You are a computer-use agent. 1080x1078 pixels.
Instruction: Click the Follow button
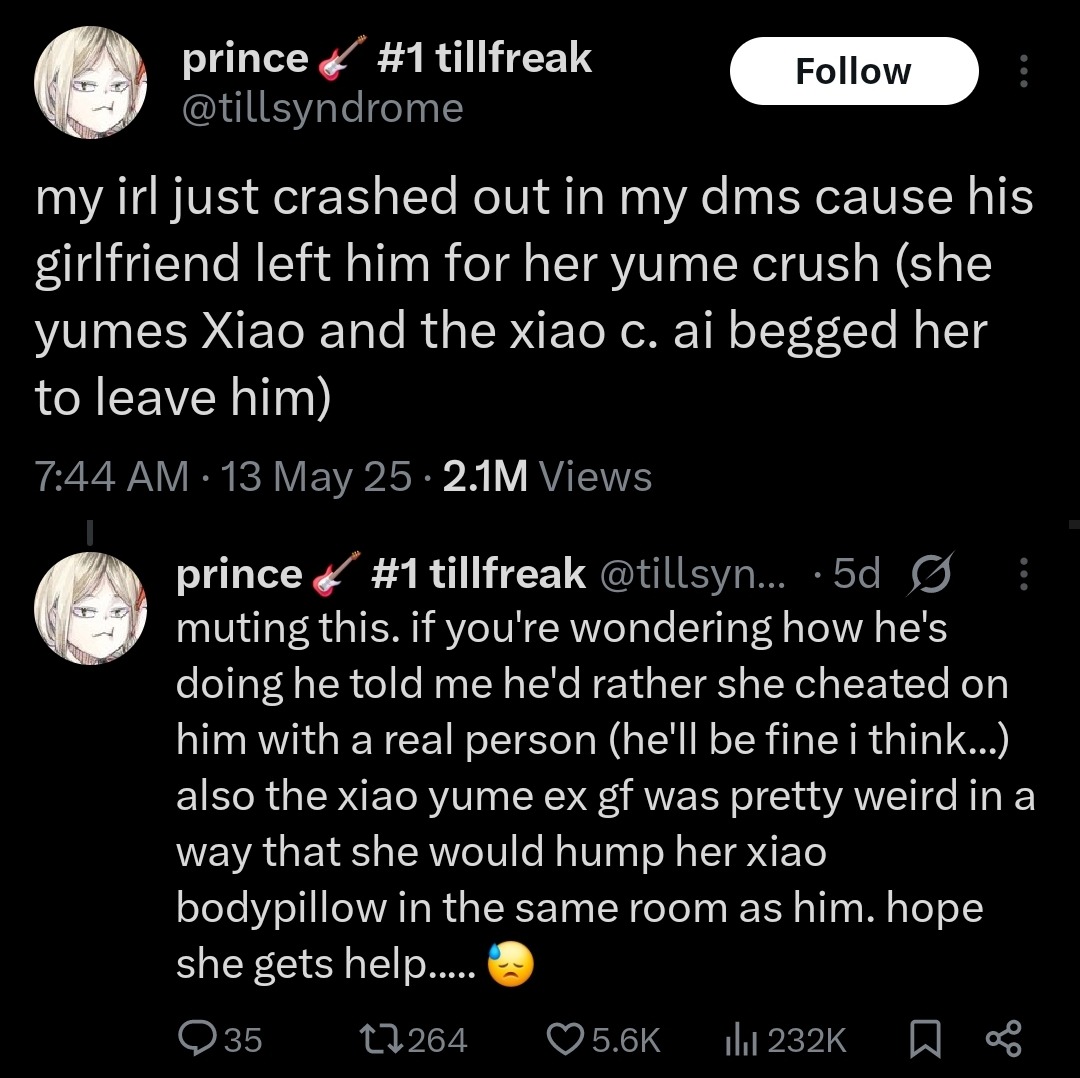853,71
